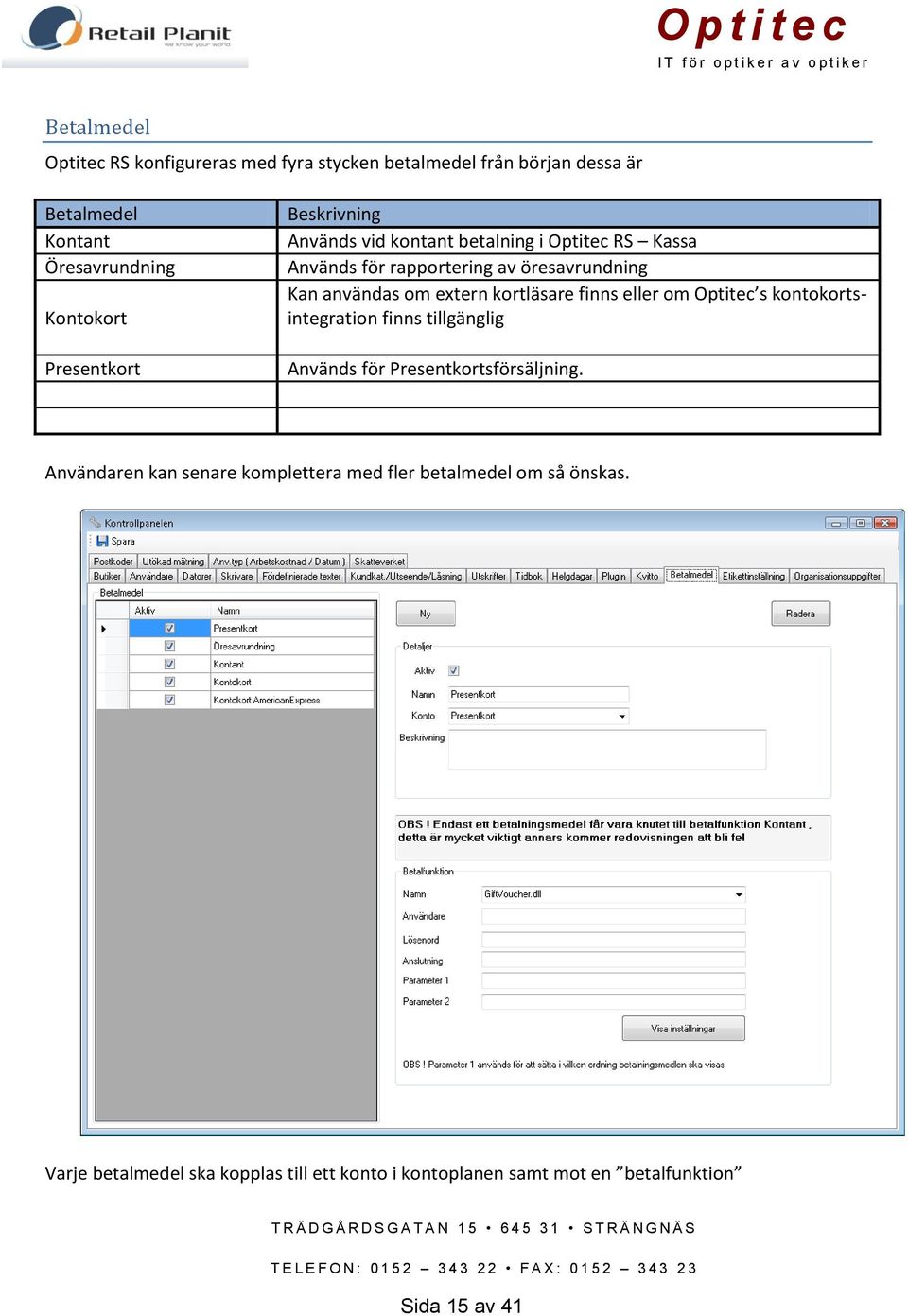Minimize the Kontrollpanelen window

836,523
